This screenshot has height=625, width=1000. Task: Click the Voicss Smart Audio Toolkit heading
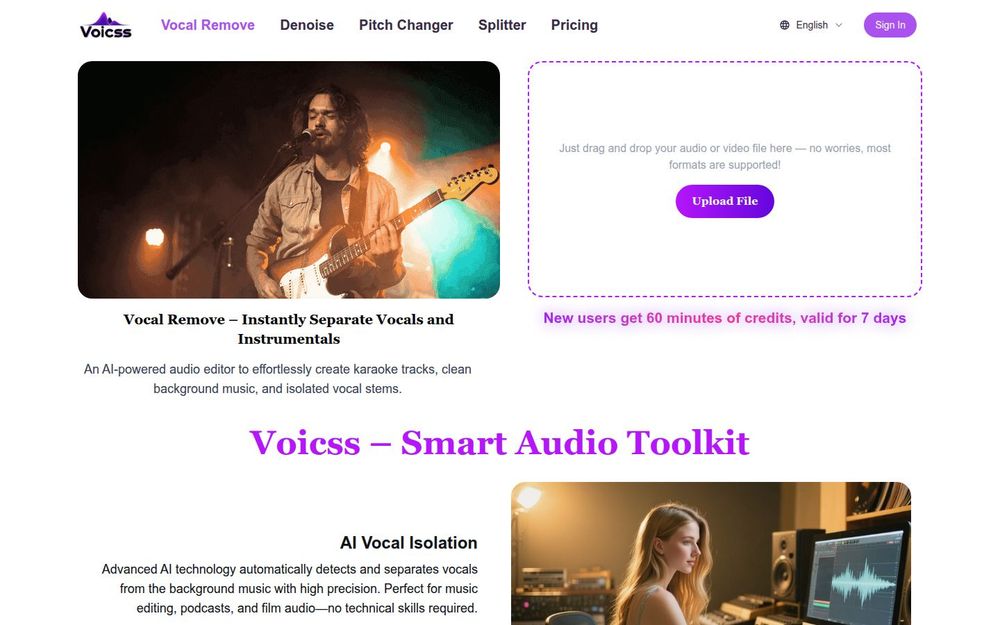[x=499, y=443]
